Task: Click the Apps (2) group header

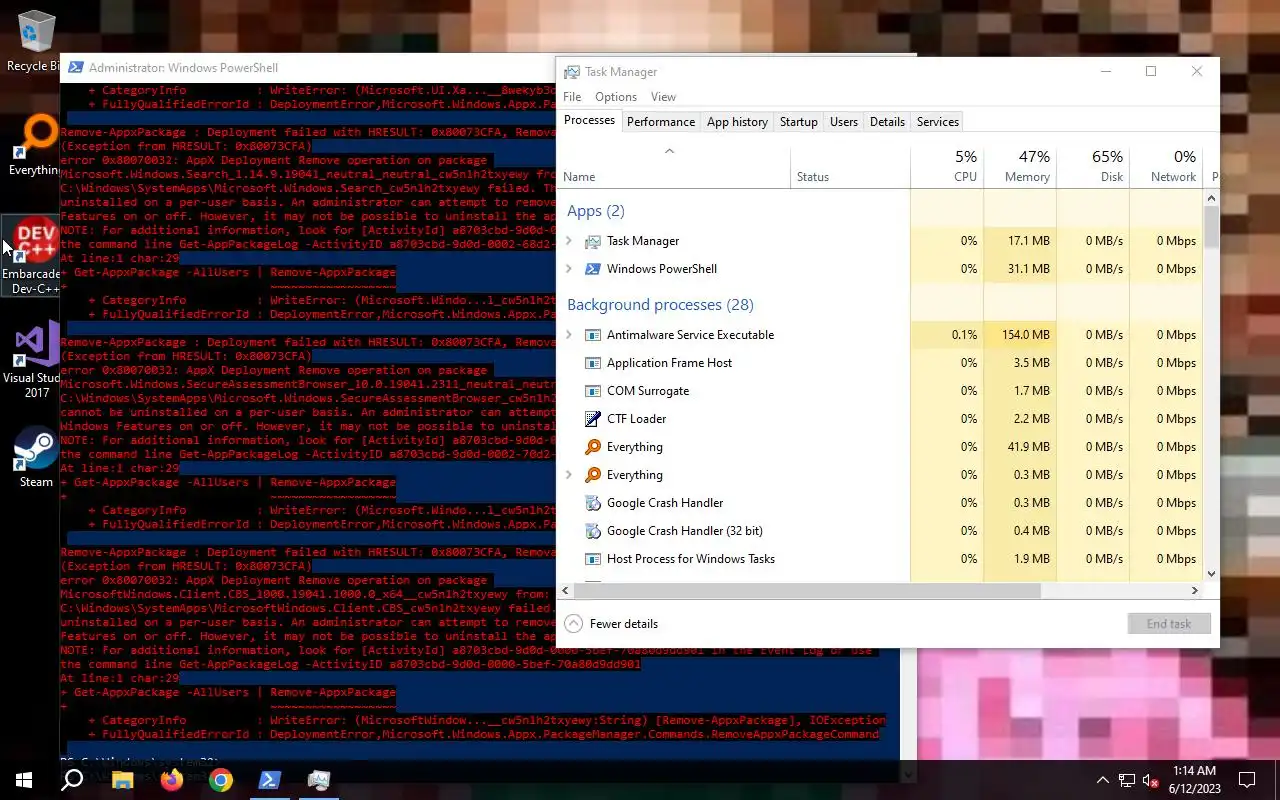Action: 596,211
